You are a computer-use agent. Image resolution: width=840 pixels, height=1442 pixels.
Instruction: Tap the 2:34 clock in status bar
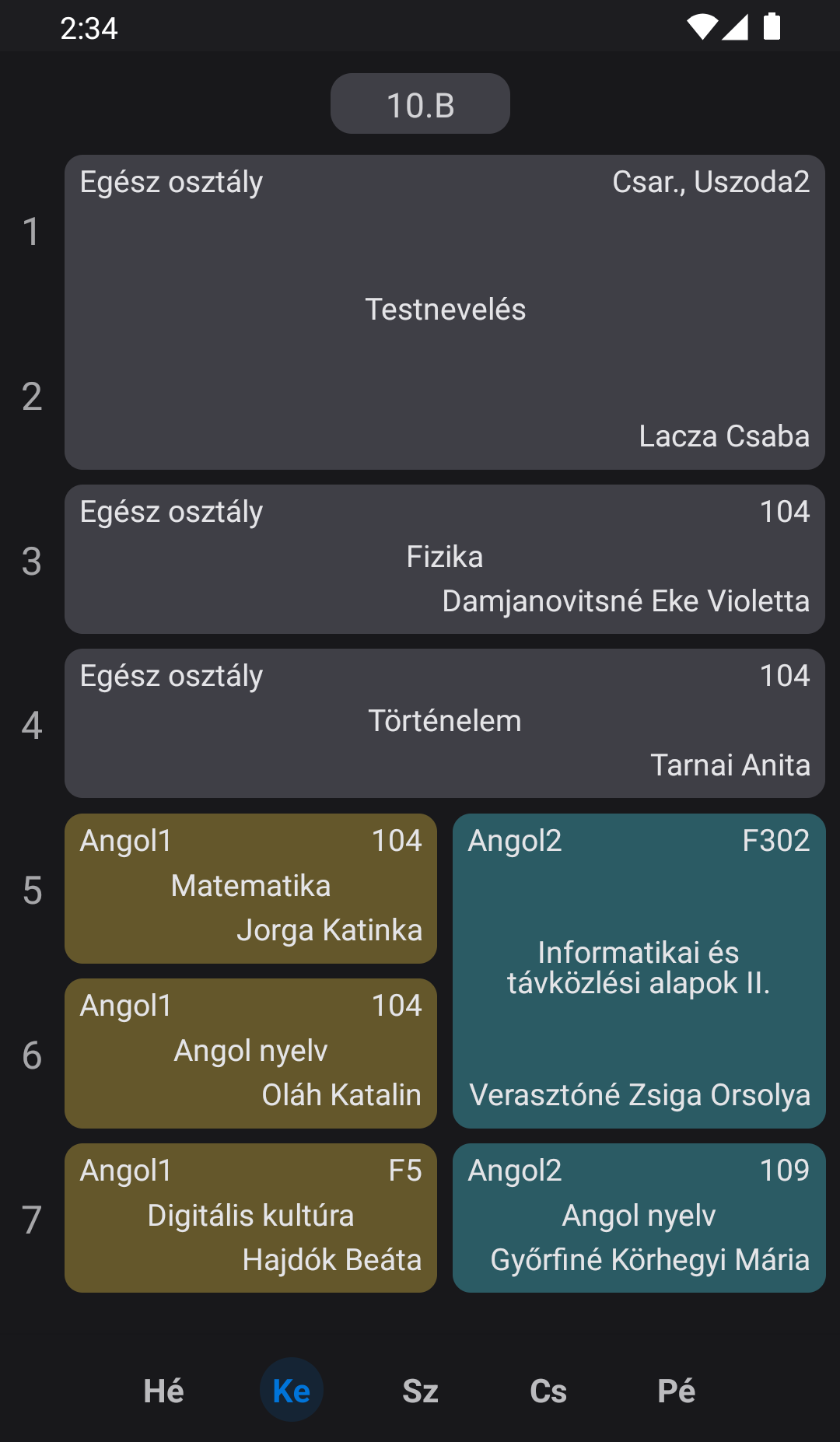[89, 29]
